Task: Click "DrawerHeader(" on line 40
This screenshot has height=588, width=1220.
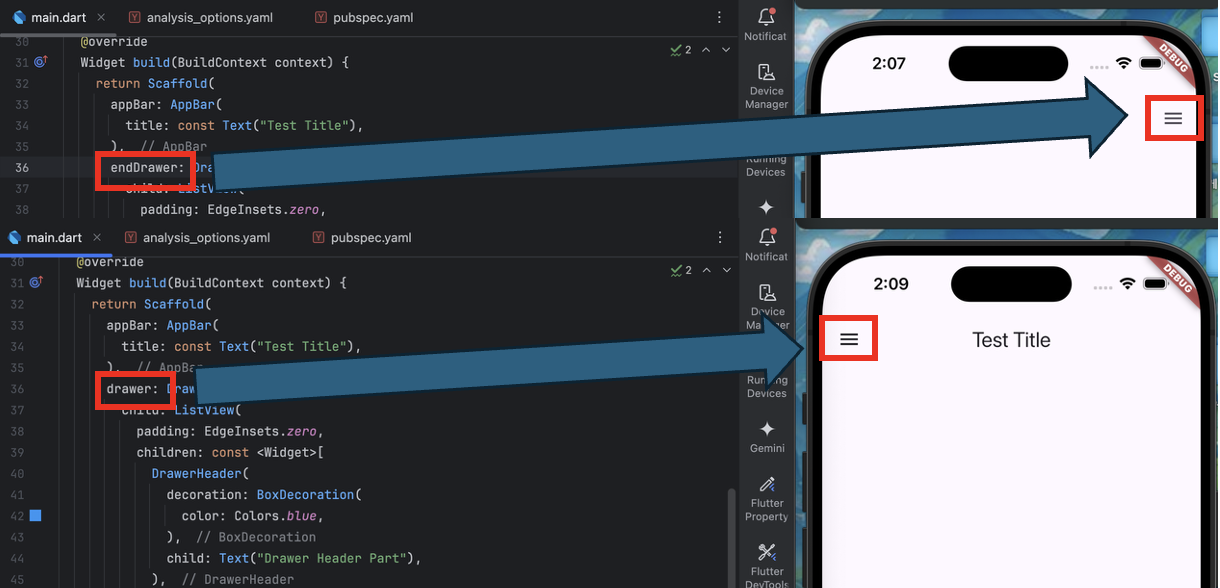Action: point(200,473)
